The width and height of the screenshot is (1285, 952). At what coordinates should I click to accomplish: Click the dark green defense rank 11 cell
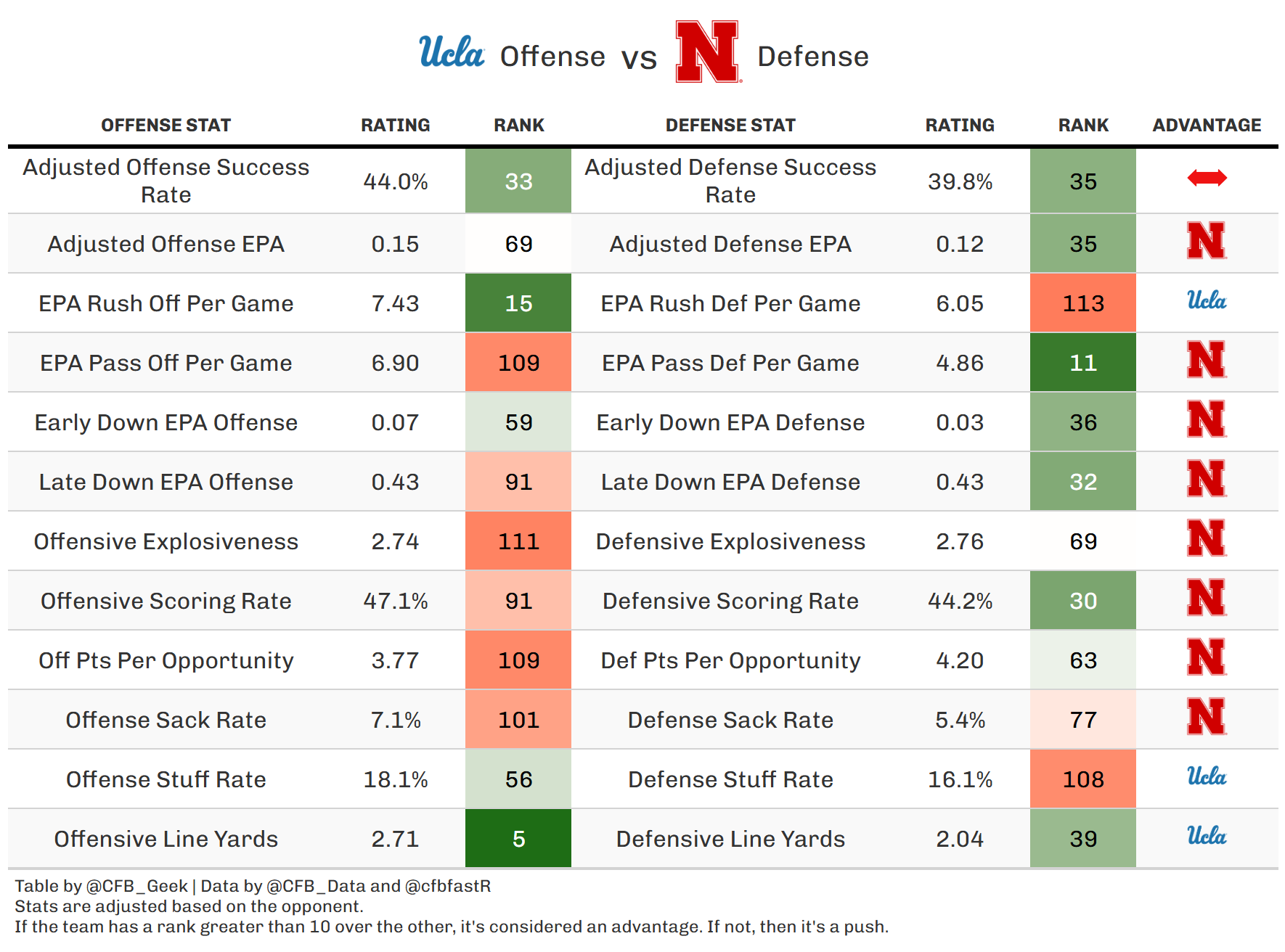tap(1082, 363)
